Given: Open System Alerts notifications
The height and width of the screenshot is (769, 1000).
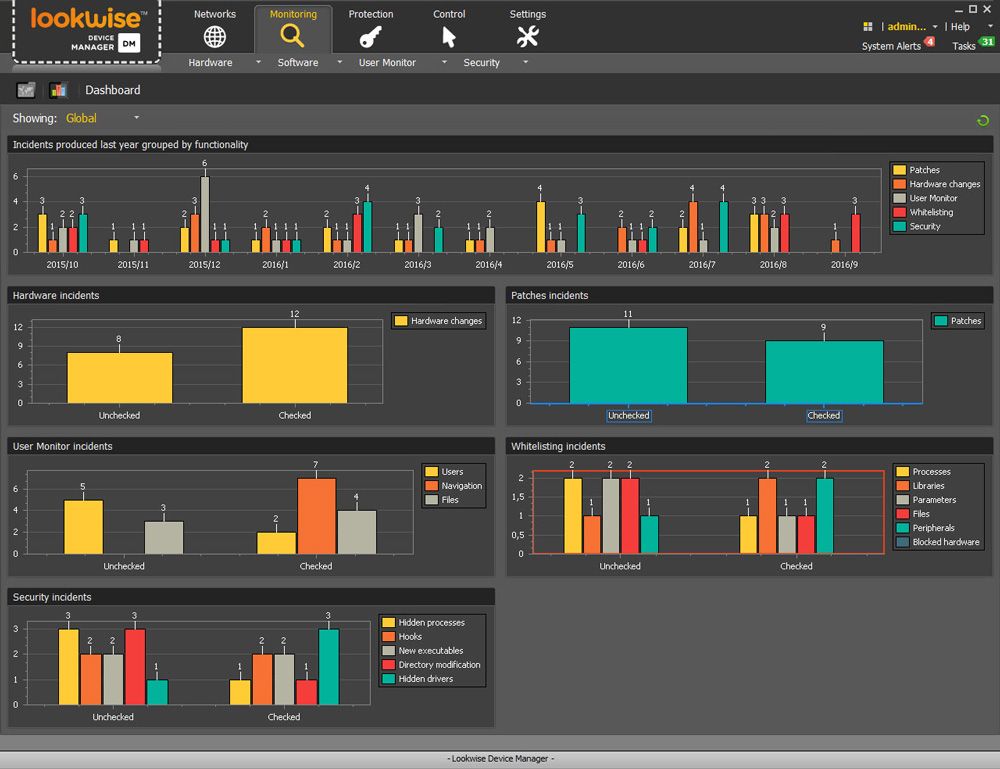Looking at the screenshot, I should click(892, 46).
